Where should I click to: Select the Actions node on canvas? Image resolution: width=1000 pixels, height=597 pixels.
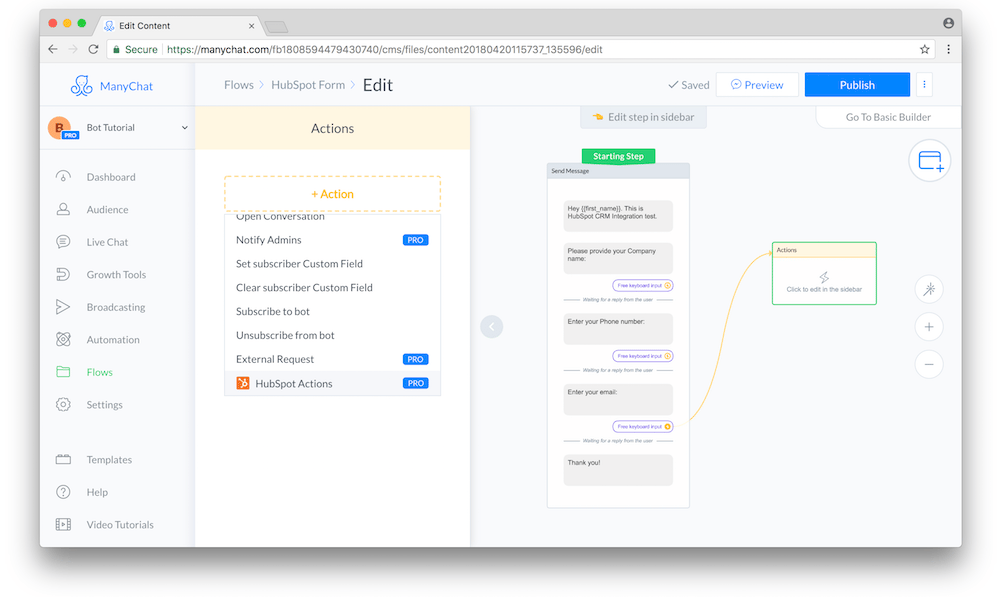tap(824, 273)
